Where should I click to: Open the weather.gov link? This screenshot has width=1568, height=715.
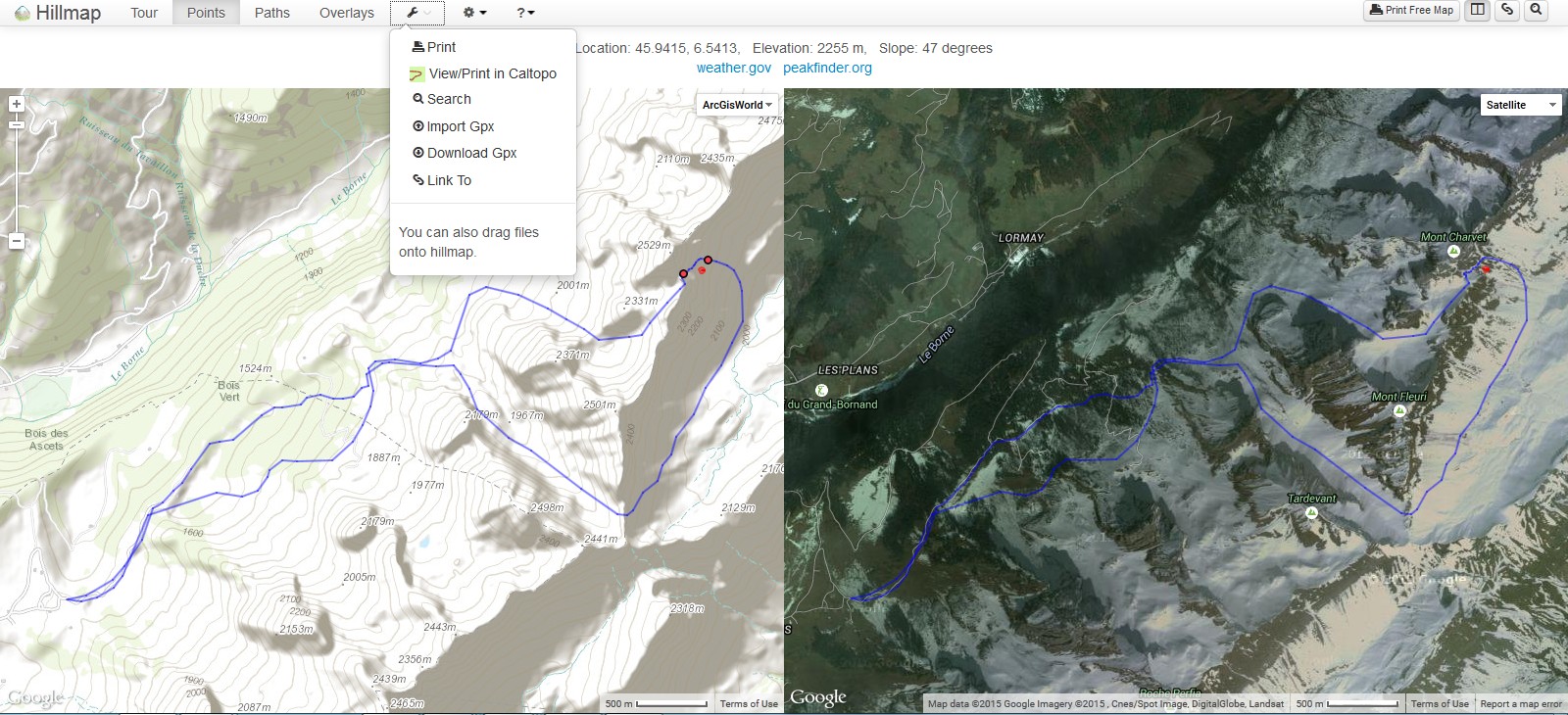tap(733, 68)
